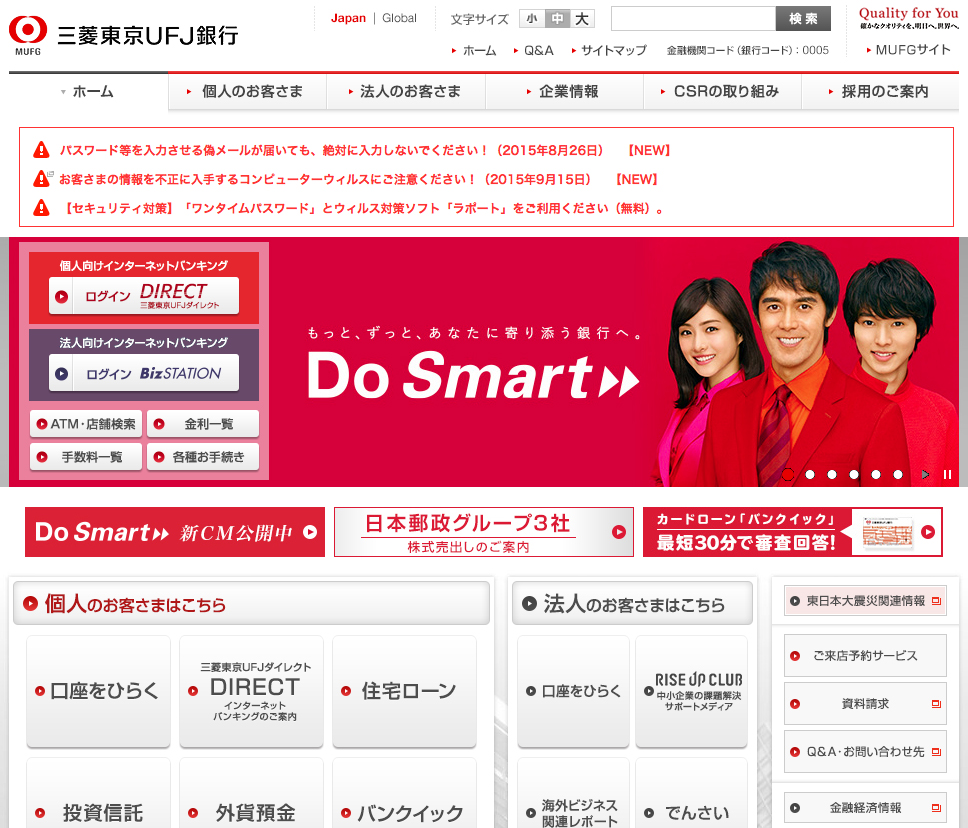Select the fifth carousel slide dot

point(876,474)
